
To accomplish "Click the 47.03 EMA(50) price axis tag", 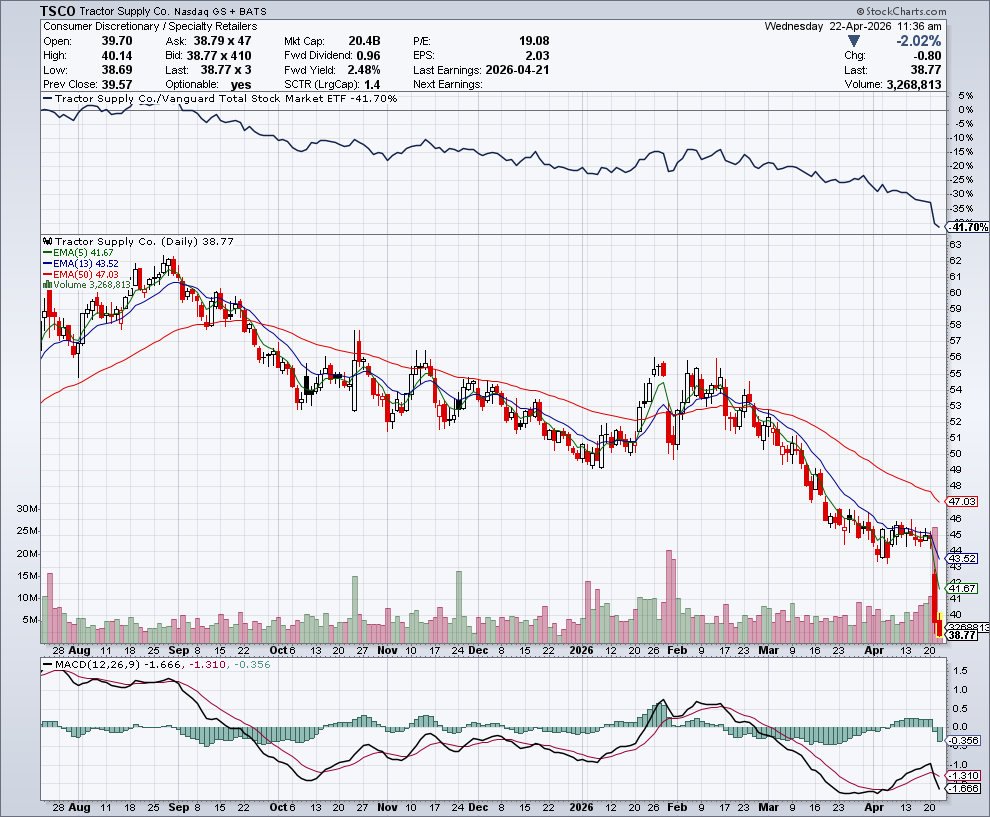I will [963, 501].
